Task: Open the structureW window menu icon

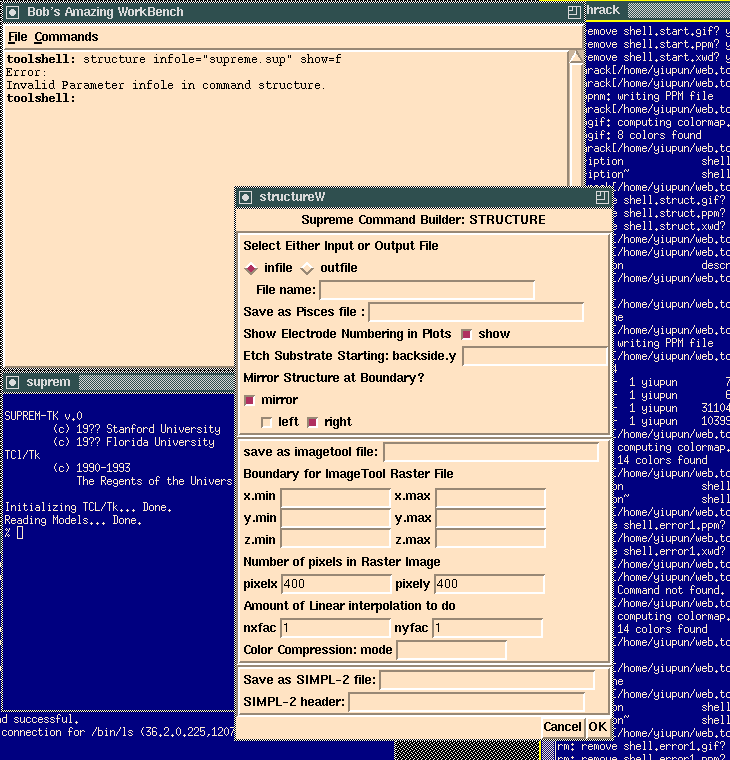Action: click(246, 197)
